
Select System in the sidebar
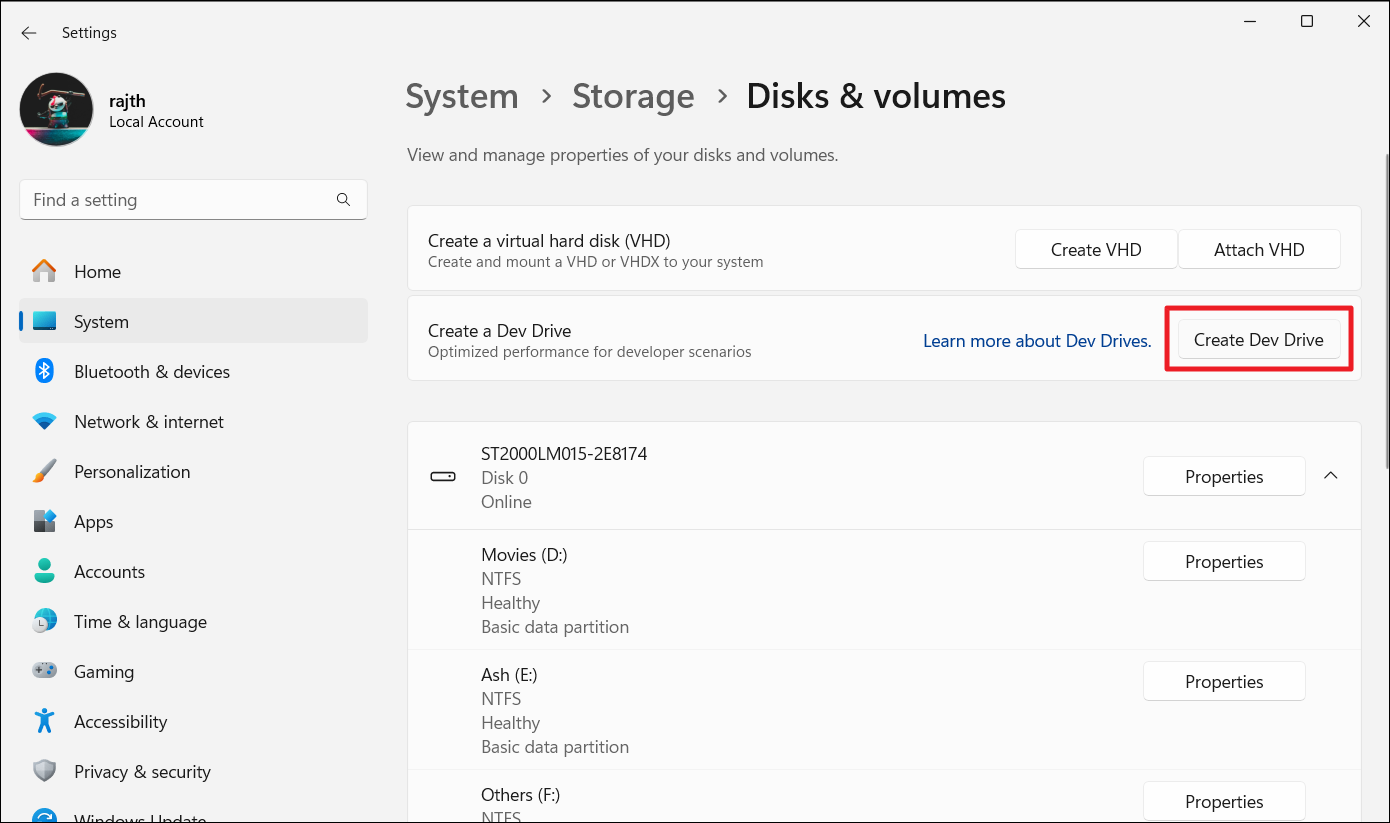pyautogui.click(x=101, y=322)
